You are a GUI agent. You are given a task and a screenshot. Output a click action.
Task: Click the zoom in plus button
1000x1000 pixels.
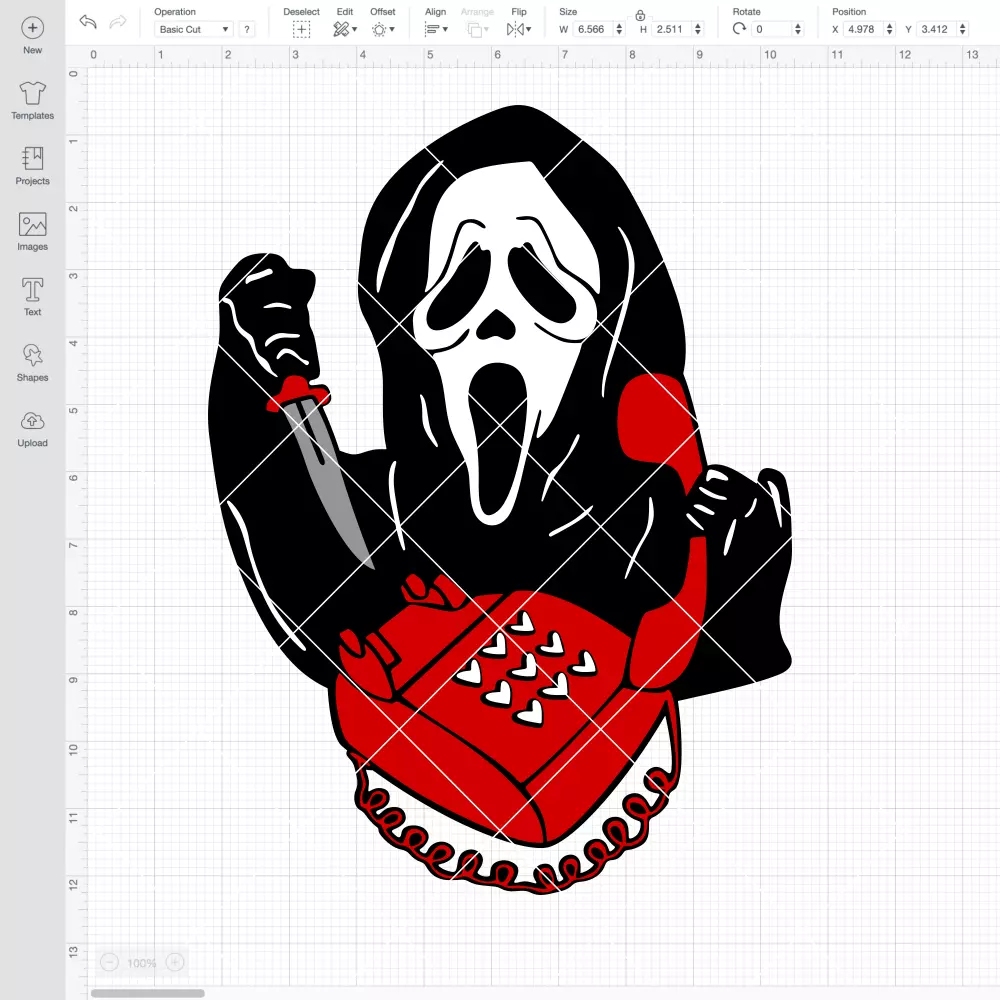point(175,962)
